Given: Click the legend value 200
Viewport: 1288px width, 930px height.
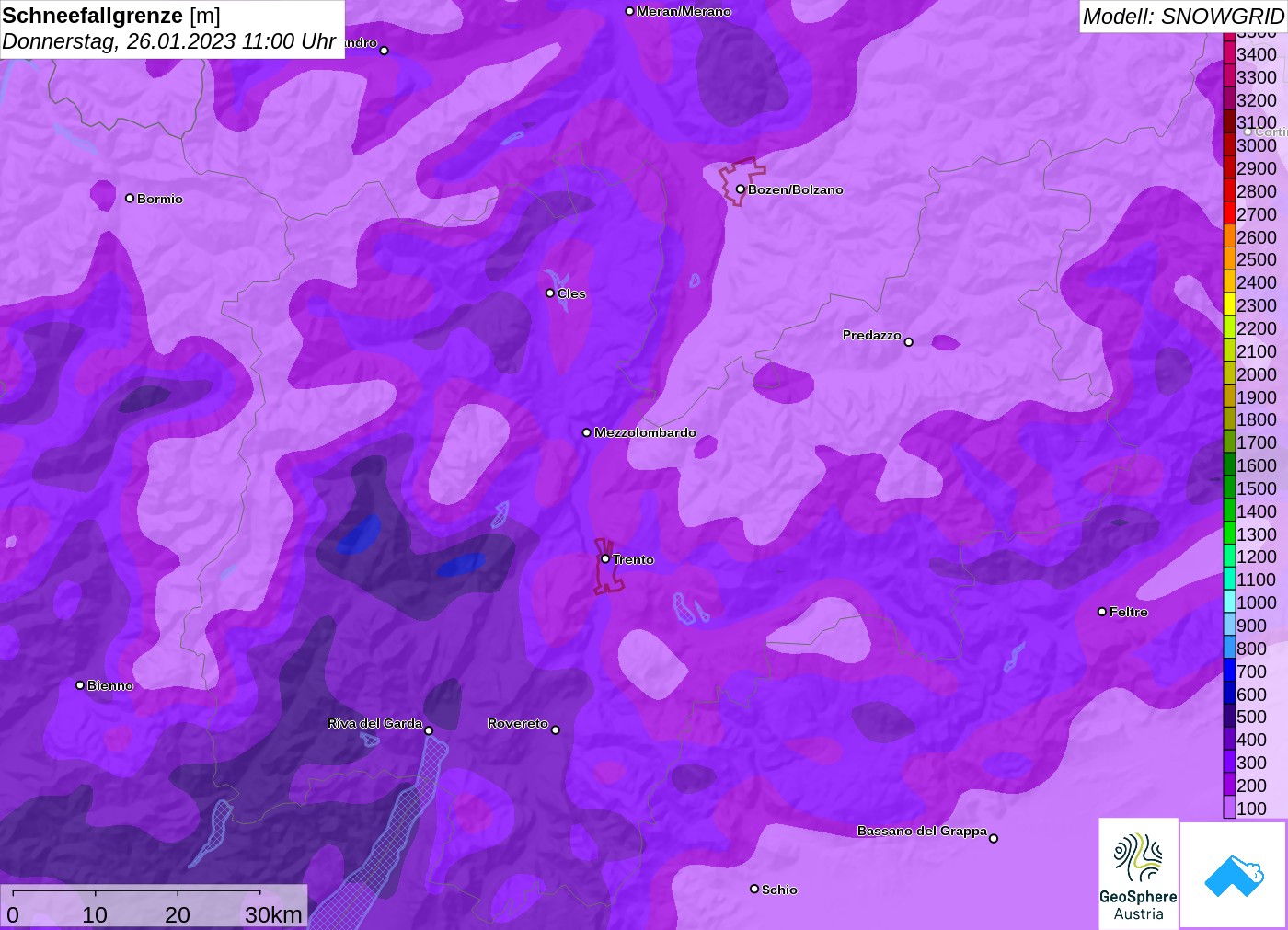Looking at the screenshot, I should coord(1251,785).
